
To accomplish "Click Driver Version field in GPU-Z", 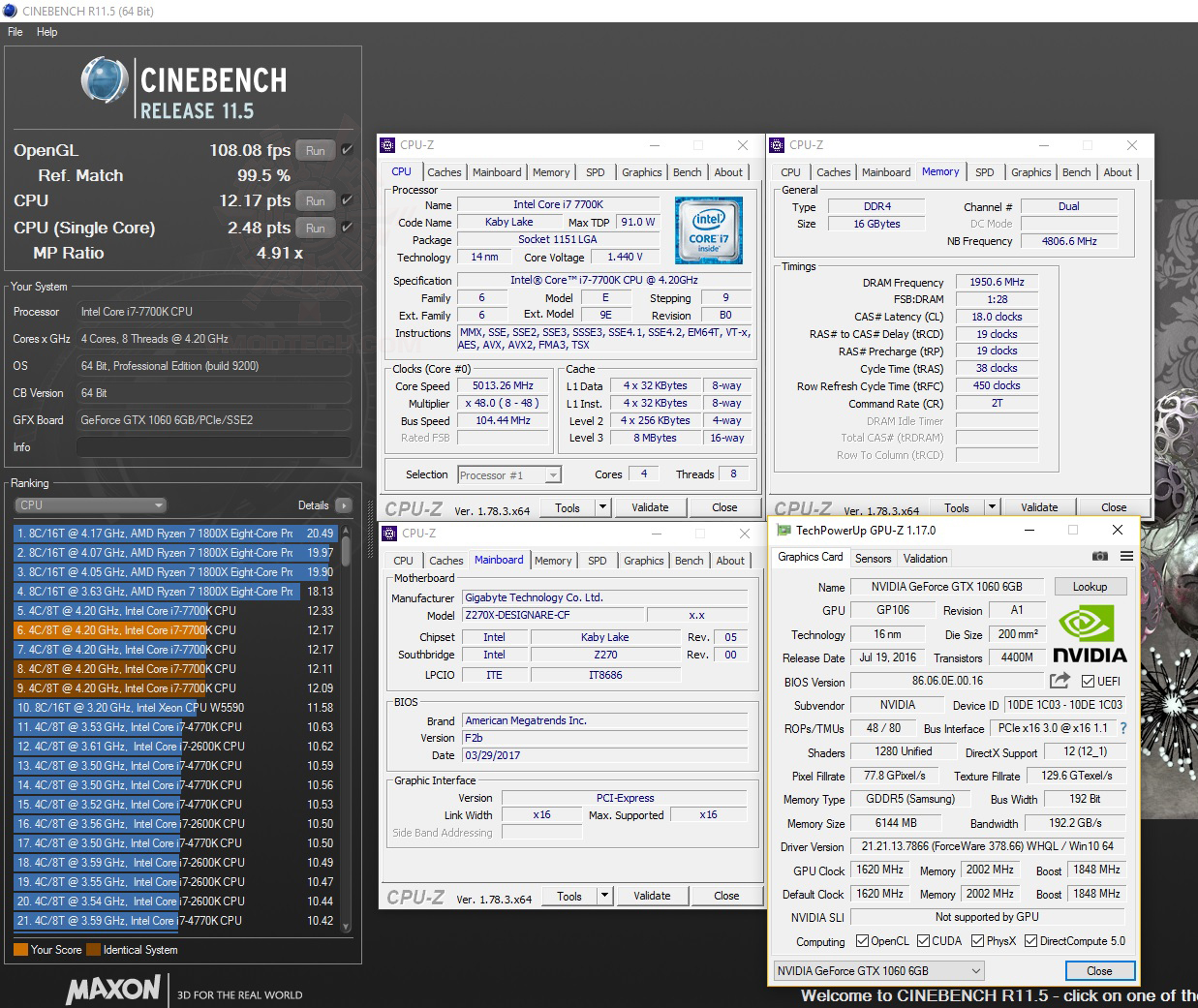I will [x=989, y=846].
